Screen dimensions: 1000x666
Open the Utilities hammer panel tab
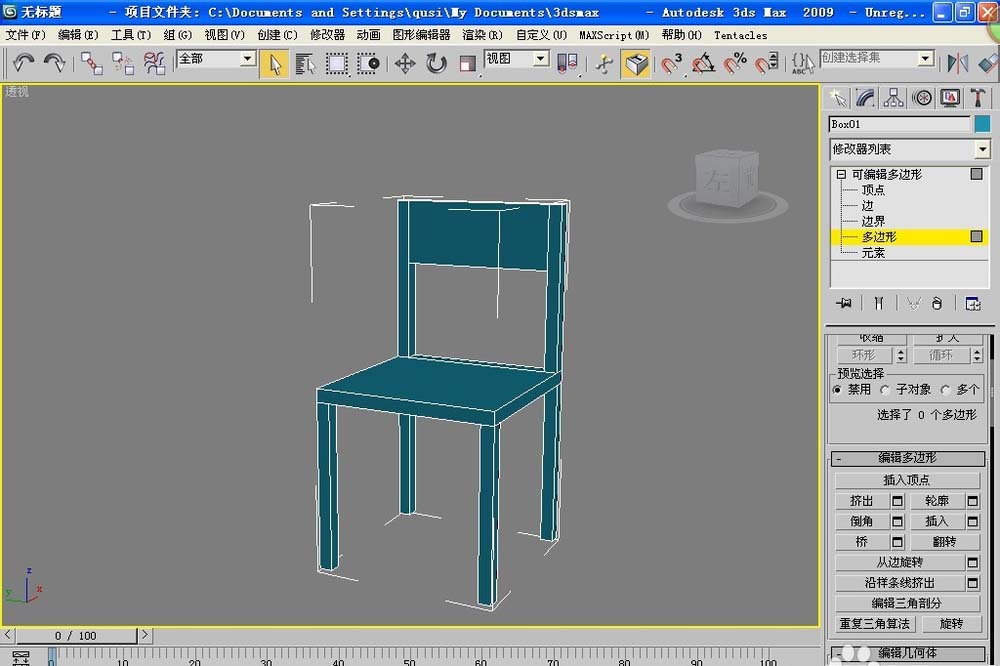(977, 98)
